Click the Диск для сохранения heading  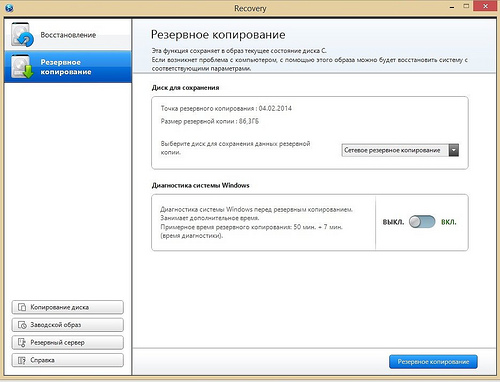click(185, 88)
